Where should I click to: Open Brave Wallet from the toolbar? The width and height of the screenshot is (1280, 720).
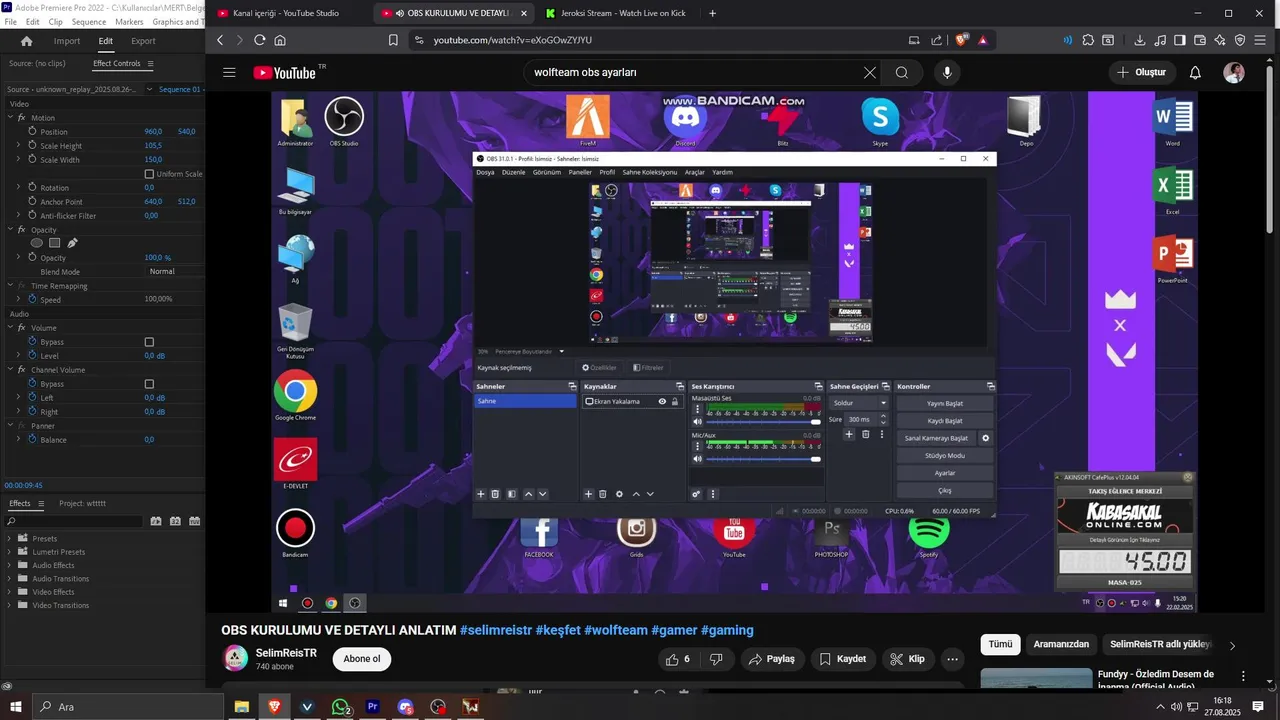tap(1200, 40)
